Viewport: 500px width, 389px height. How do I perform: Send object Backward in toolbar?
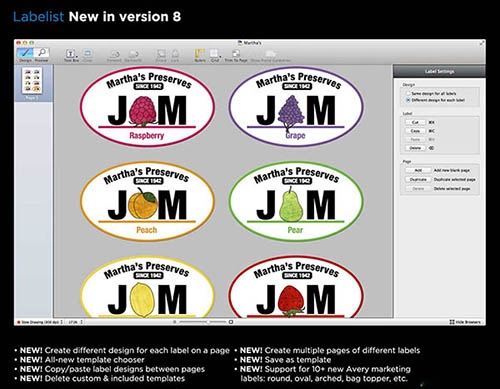click(133, 53)
